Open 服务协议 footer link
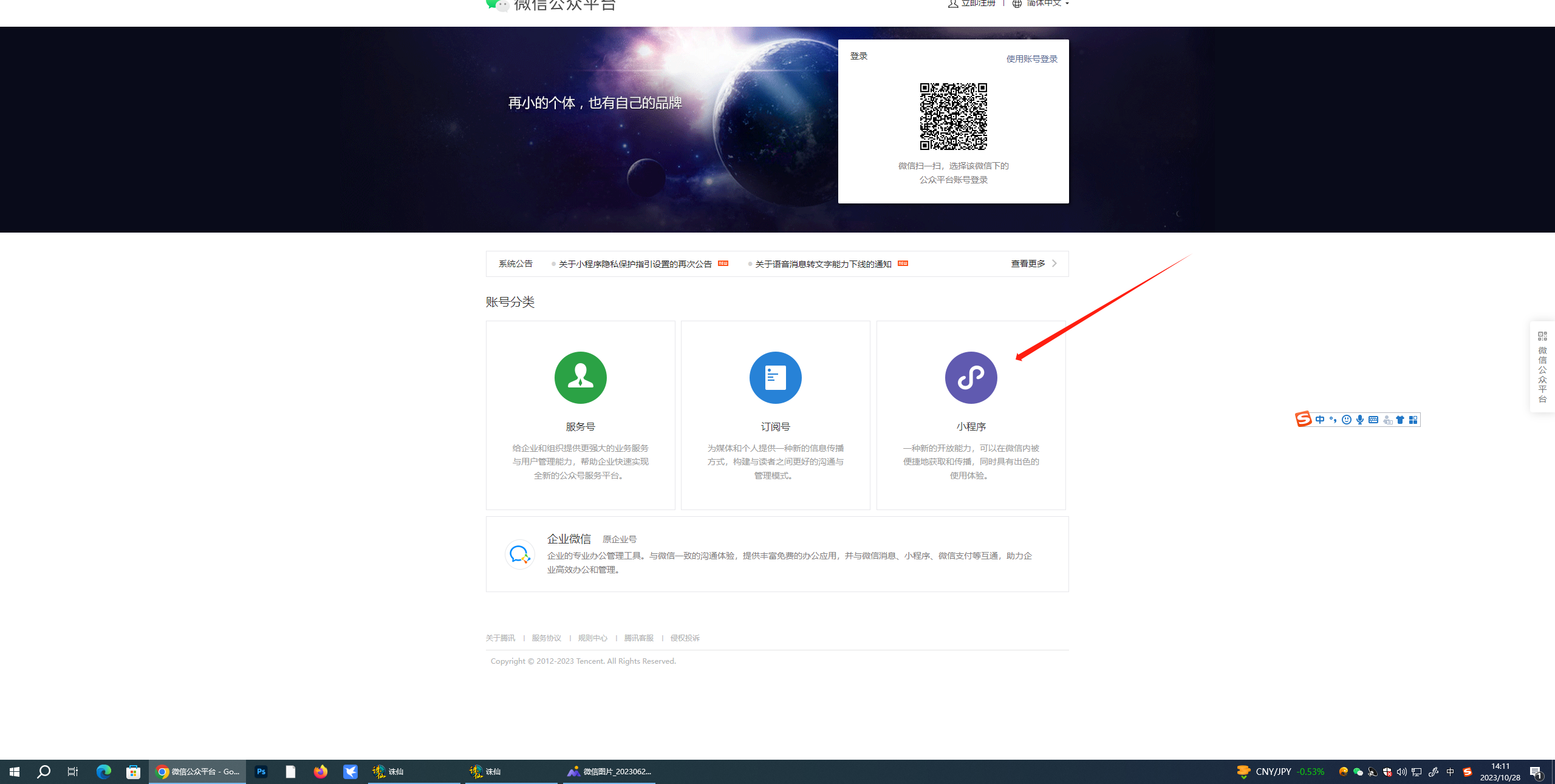This screenshot has height=784, width=1555. tap(546, 638)
